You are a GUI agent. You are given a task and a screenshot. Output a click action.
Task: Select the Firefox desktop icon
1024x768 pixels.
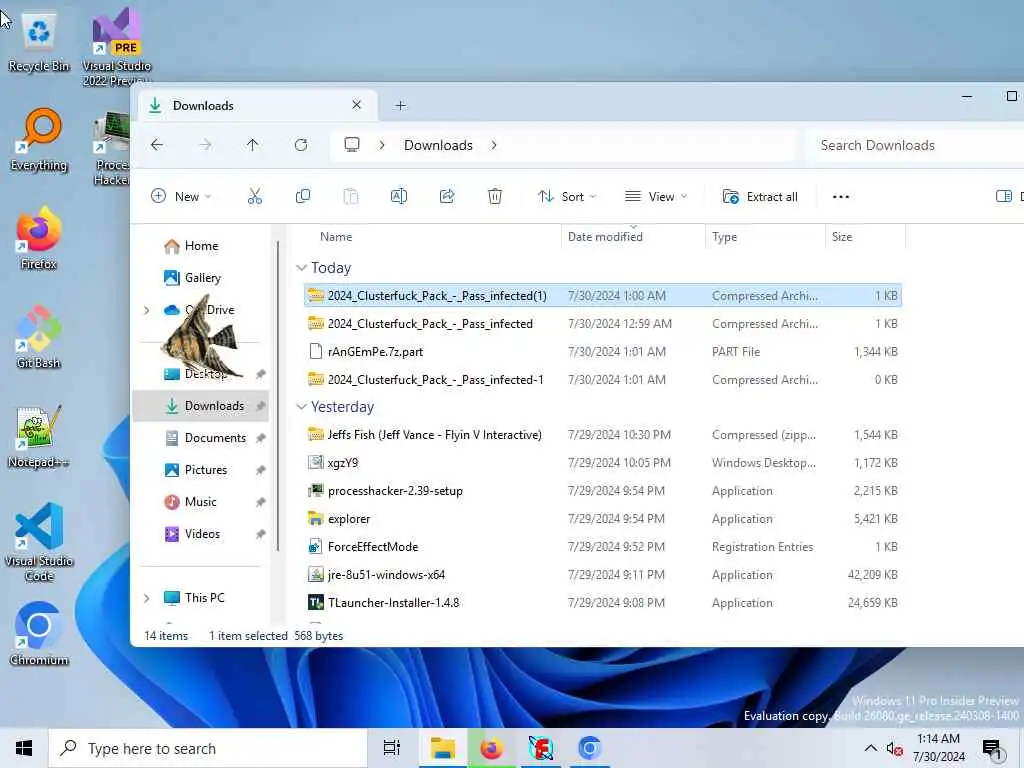(x=39, y=238)
